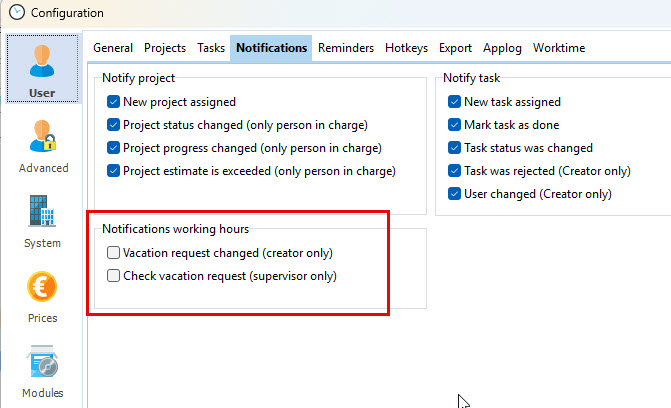This screenshot has width=671, height=408.
Task: Click the Configuration clock icon in title bar
Action: 16,13
